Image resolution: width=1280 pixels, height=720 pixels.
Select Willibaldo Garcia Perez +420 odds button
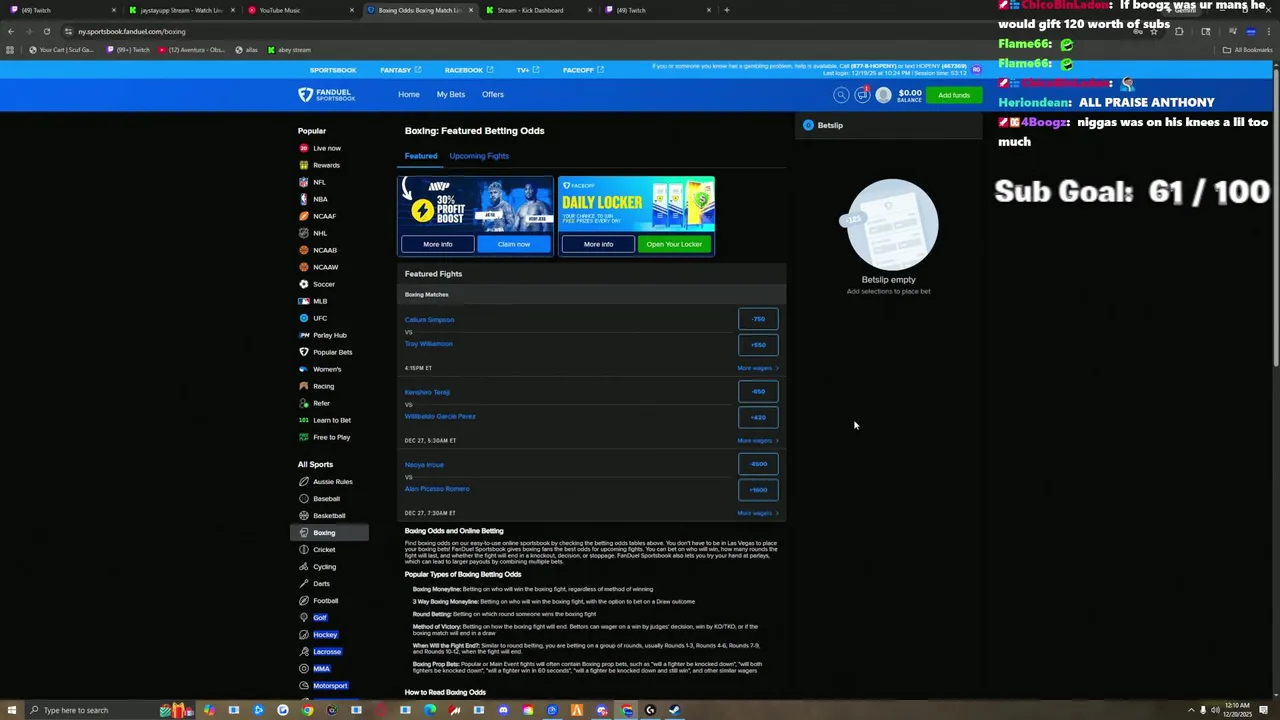click(x=758, y=417)
